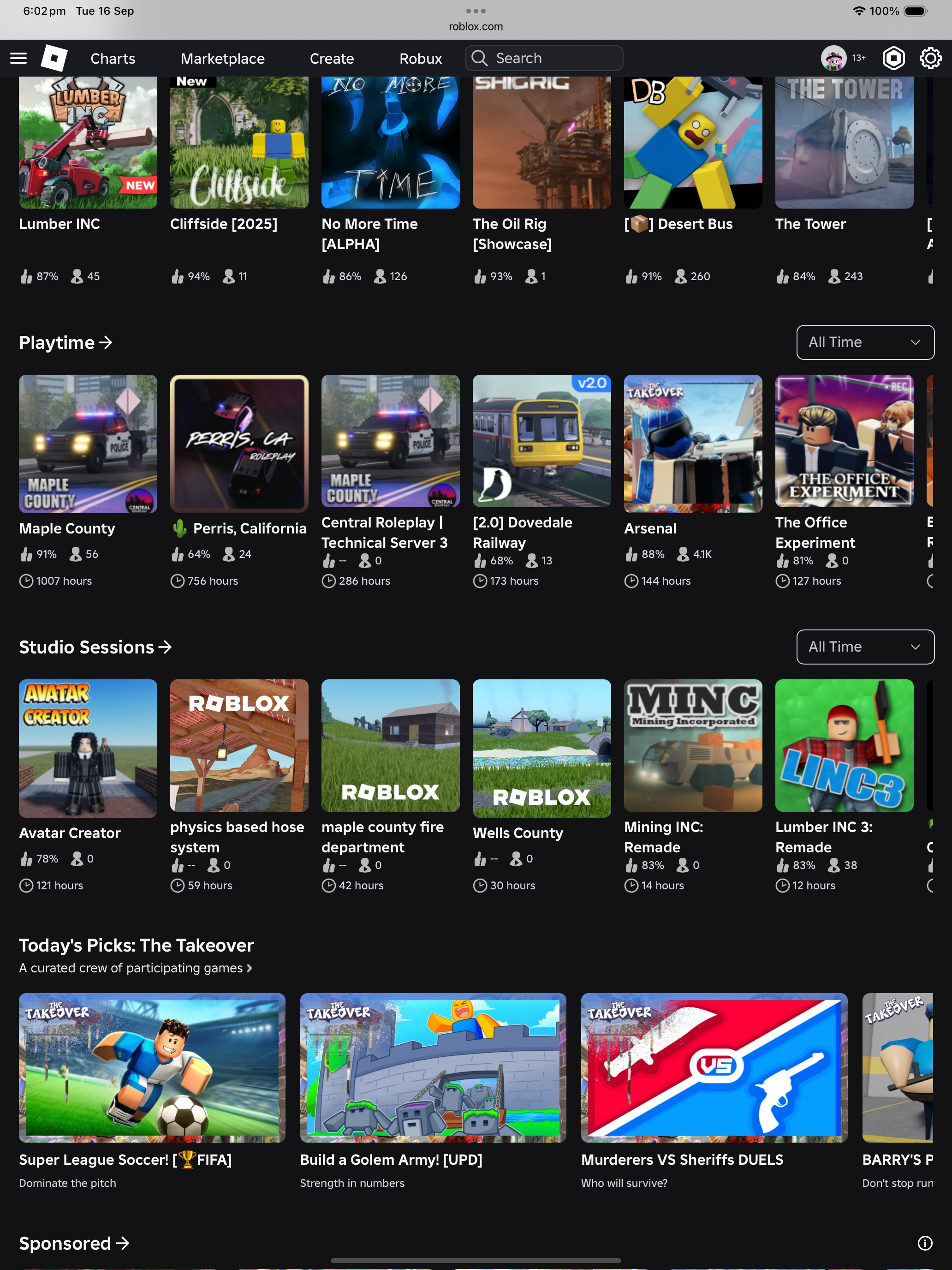Open the Perris, California game icon
Viewport: 952px width, 1270px height.
239,444
